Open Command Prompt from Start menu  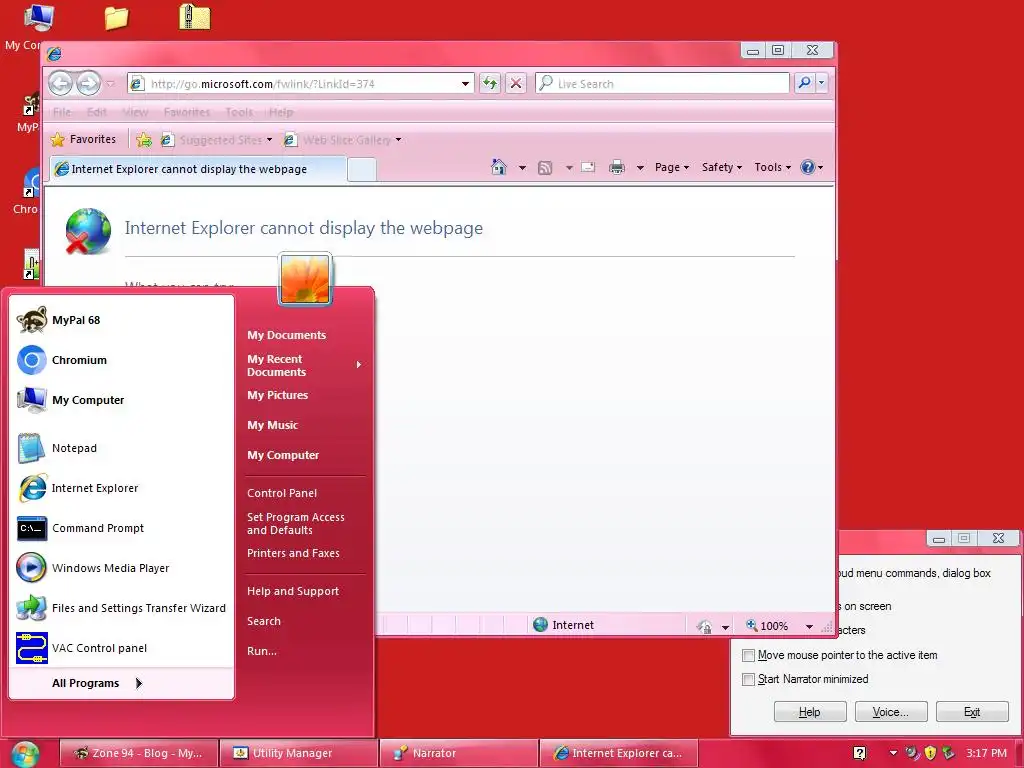[x=121, y=528]
